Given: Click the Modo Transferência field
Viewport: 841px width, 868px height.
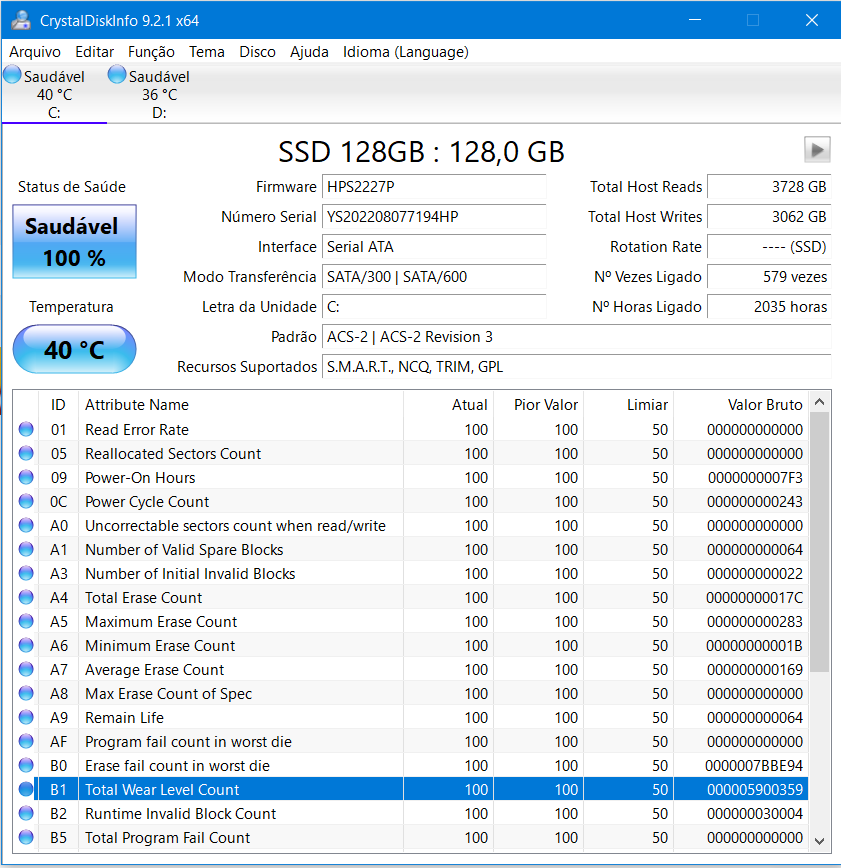Looking at the screenshot, I should [x=434, y=276].
